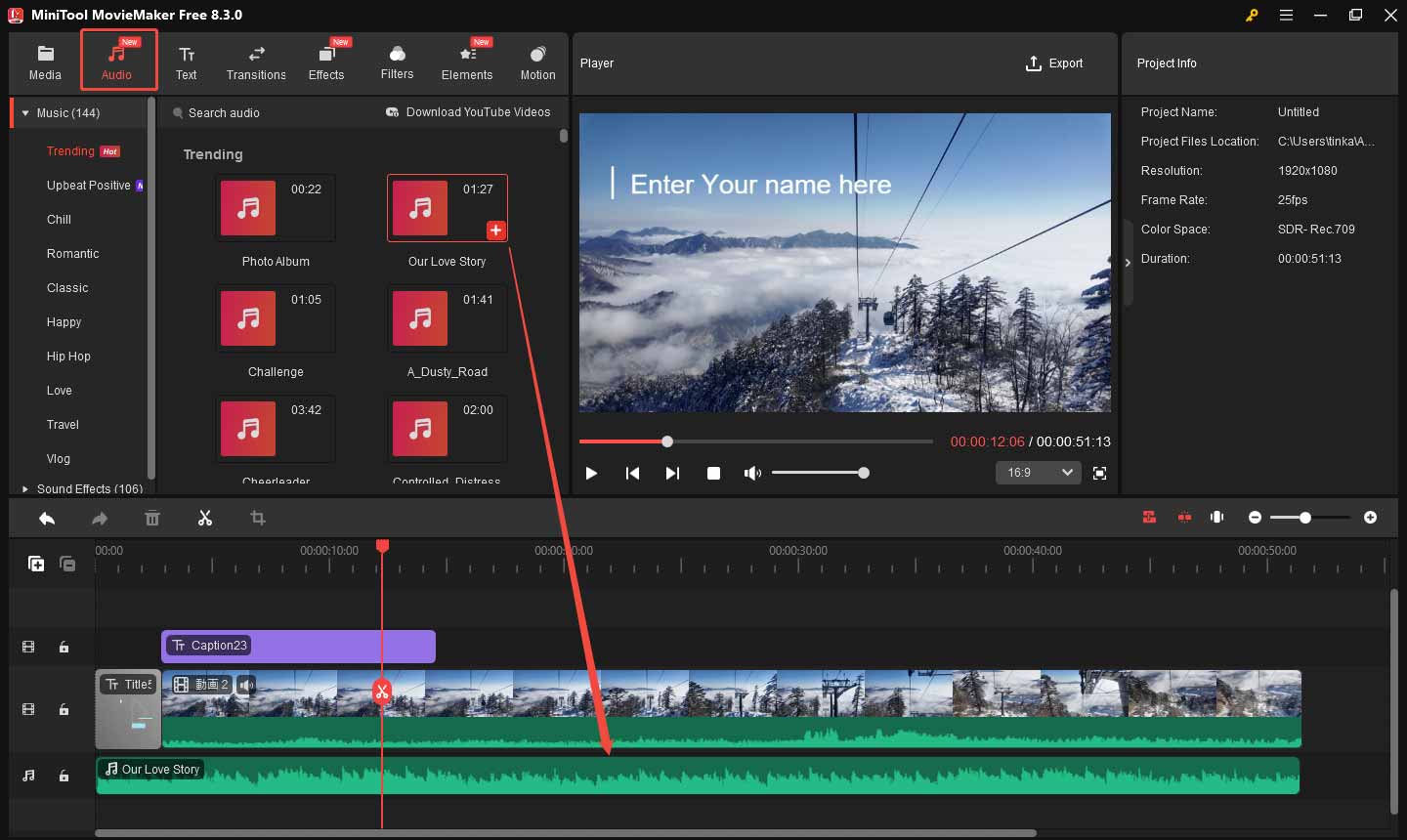Open the 16:9 aspect ratio dropdown
The width and height of the screenshot is (1407, 840).
click(x=1038, y=473)
